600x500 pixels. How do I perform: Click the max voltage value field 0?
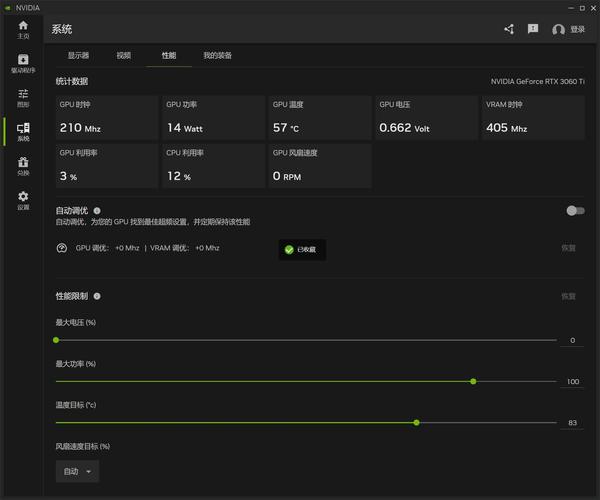point(572,340)
